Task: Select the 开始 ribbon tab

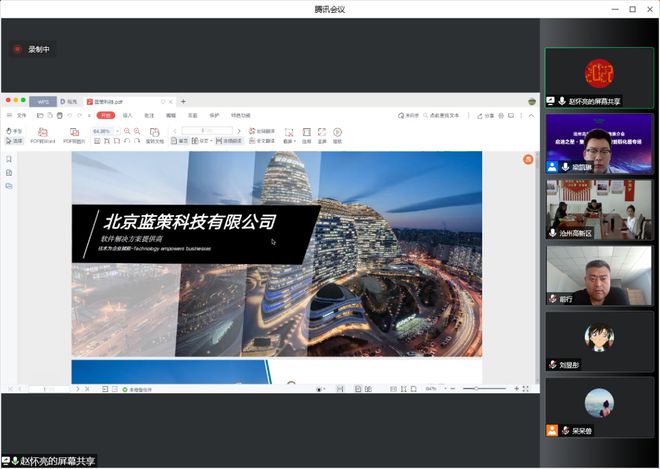Action: coord(106,115)
